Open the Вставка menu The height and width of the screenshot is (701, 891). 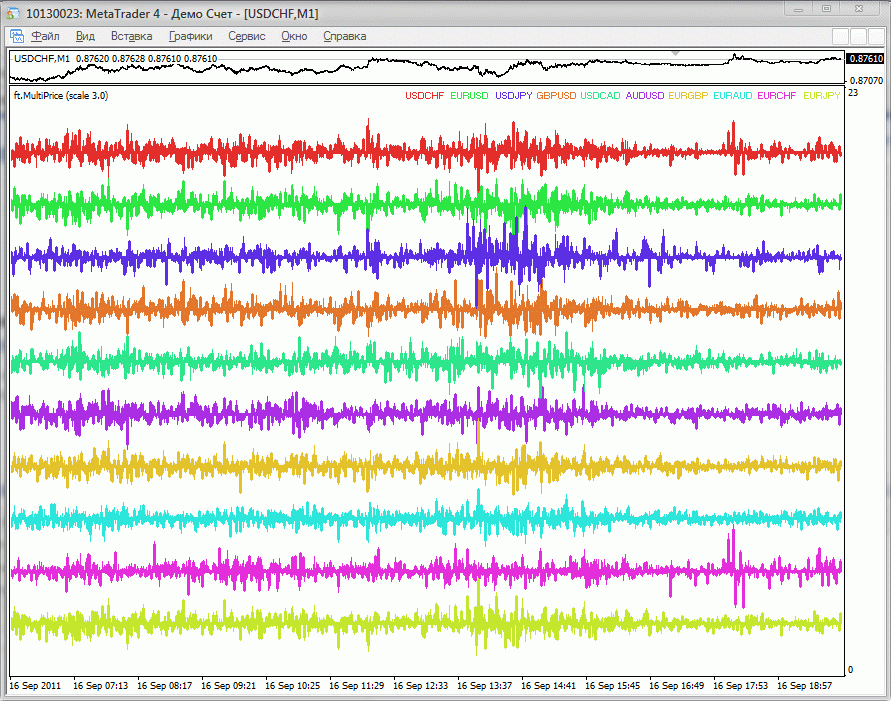[x=132, y=36]
